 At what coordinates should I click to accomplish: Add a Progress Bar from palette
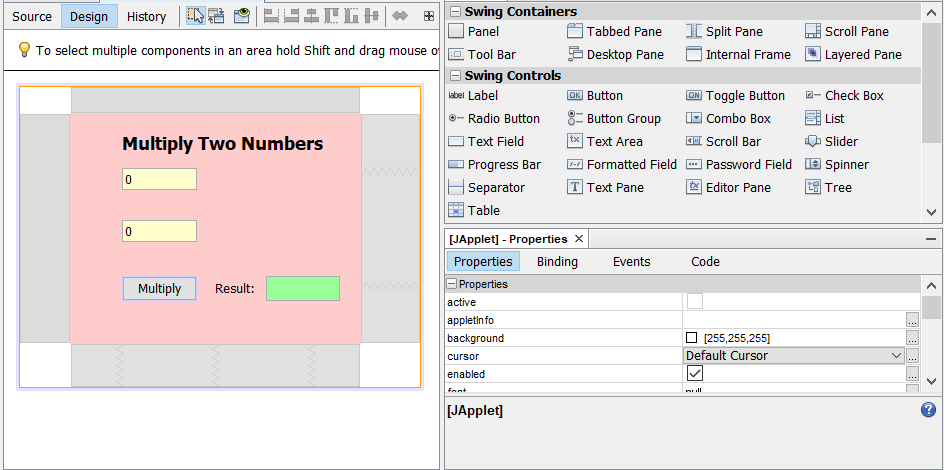click(495, 164)
